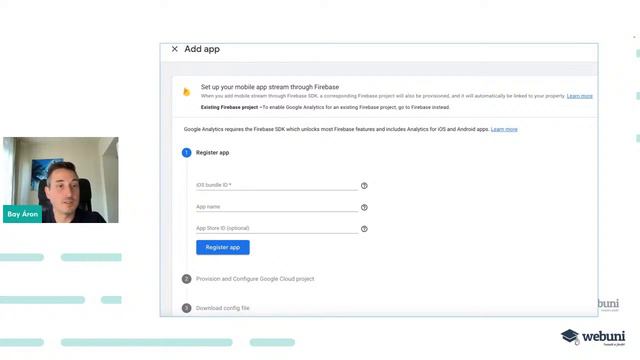Viewport: 640px width, 360px height.
Task: Click 'Set up your mobile app stream' heading
Action: click(x=270, y=87)
